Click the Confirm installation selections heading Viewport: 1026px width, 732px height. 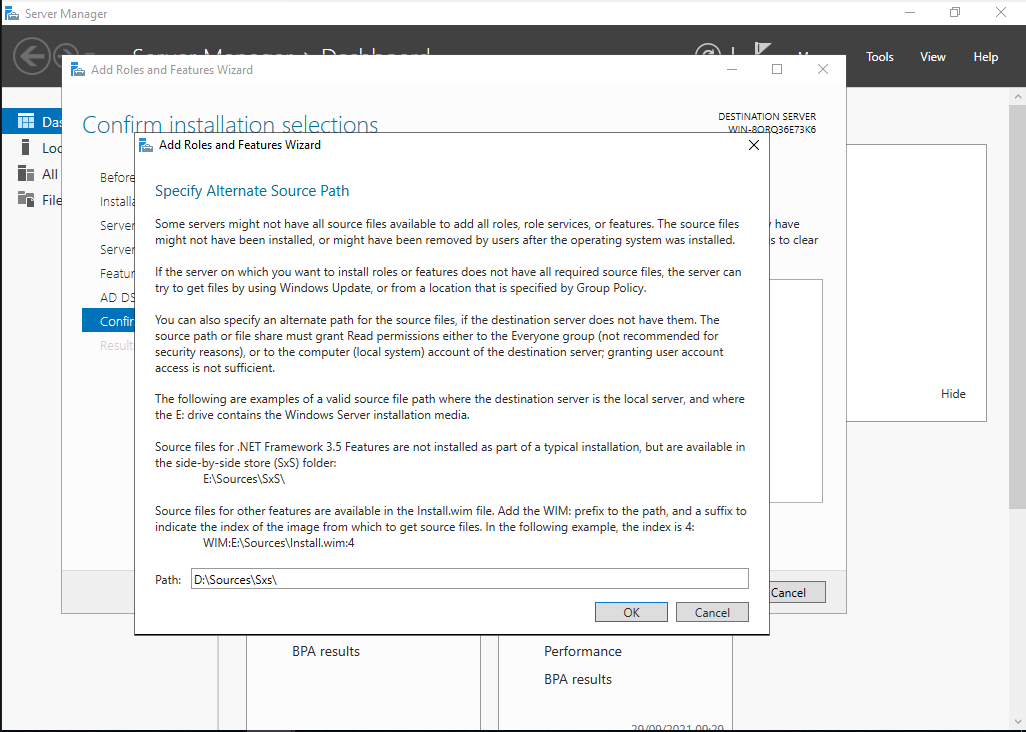(x=230, y=124)
